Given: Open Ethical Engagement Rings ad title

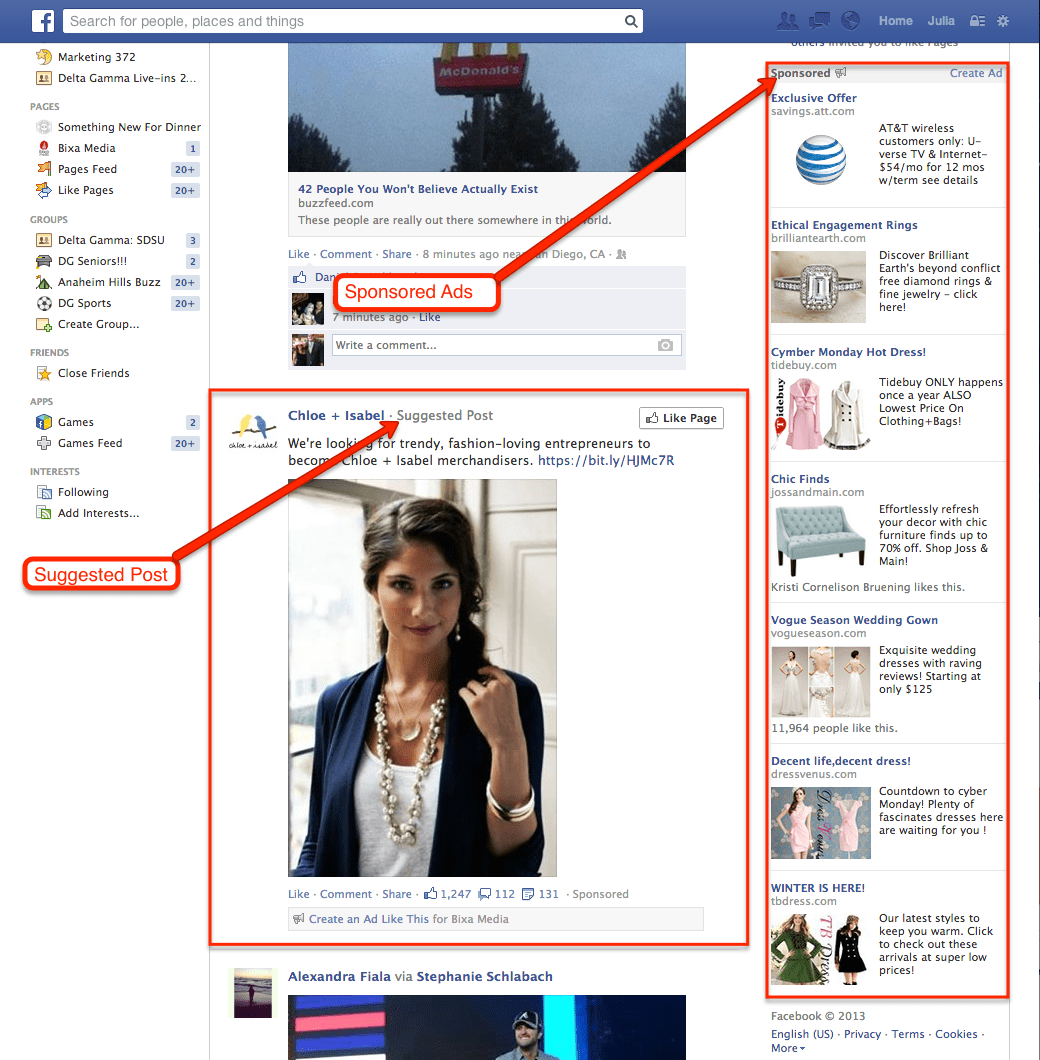Looking at the screenshot, I should (x=844, y=225).
